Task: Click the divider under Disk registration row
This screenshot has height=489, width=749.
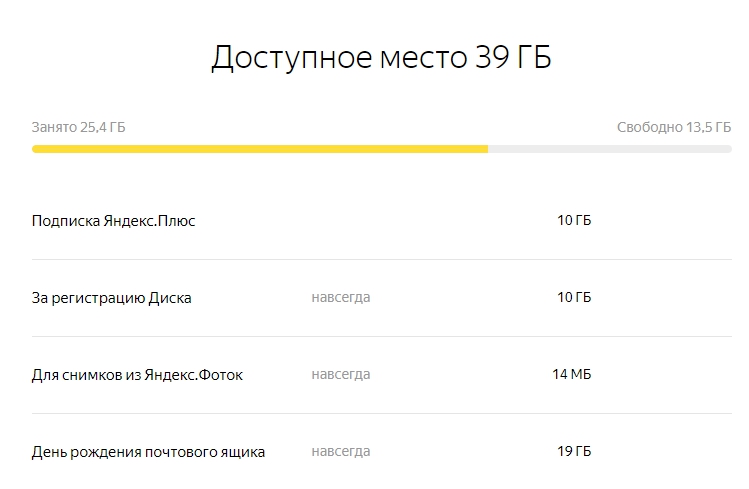Action: [x=382, y=336]
